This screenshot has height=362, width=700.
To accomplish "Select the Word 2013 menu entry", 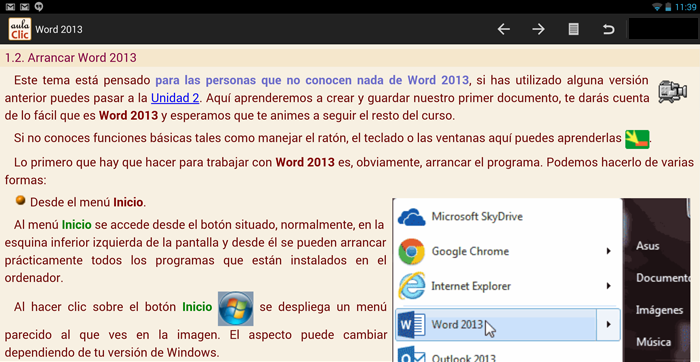I will (x=496, y=325).
